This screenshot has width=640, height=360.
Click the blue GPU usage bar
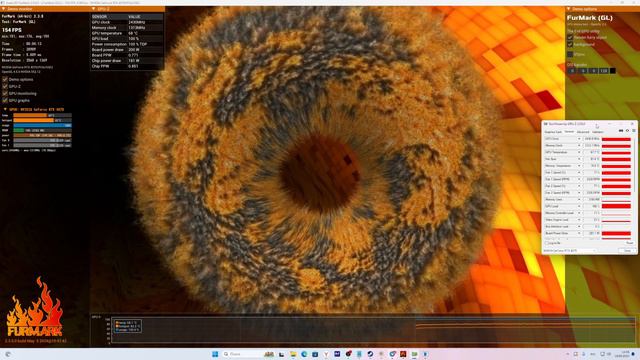(x=42, y=125)
